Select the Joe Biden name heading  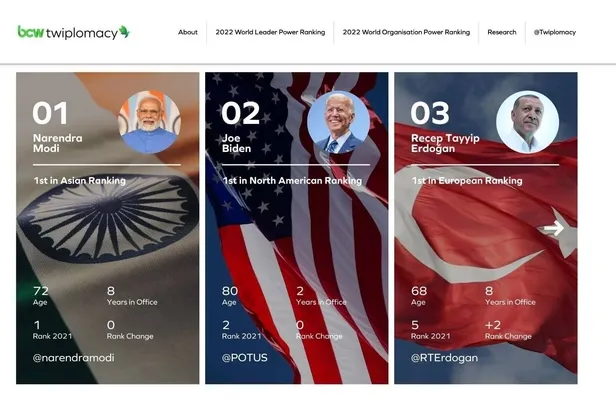(x=236, y=143)
